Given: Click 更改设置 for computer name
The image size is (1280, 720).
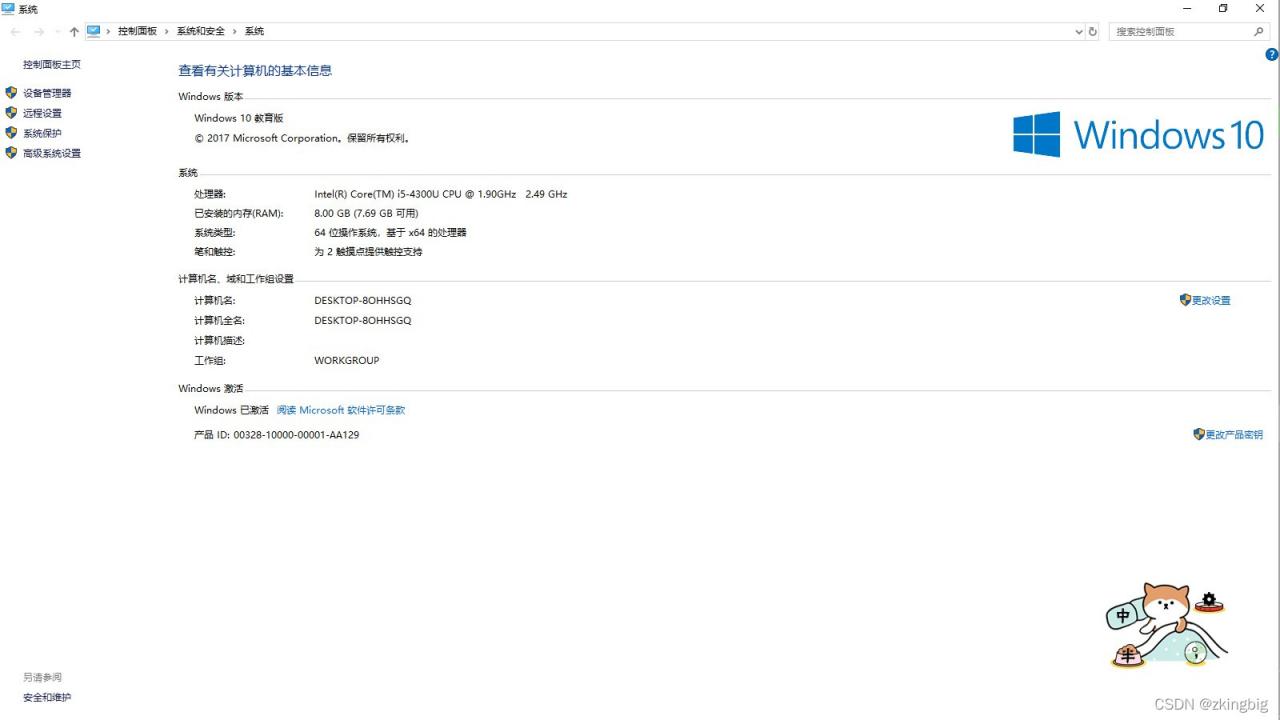Looking at the screenshot, I should (1211, 300).
